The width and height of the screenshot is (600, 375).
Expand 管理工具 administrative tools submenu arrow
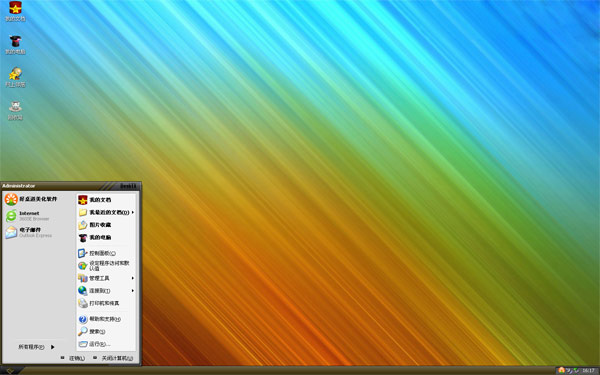(133, 278)
